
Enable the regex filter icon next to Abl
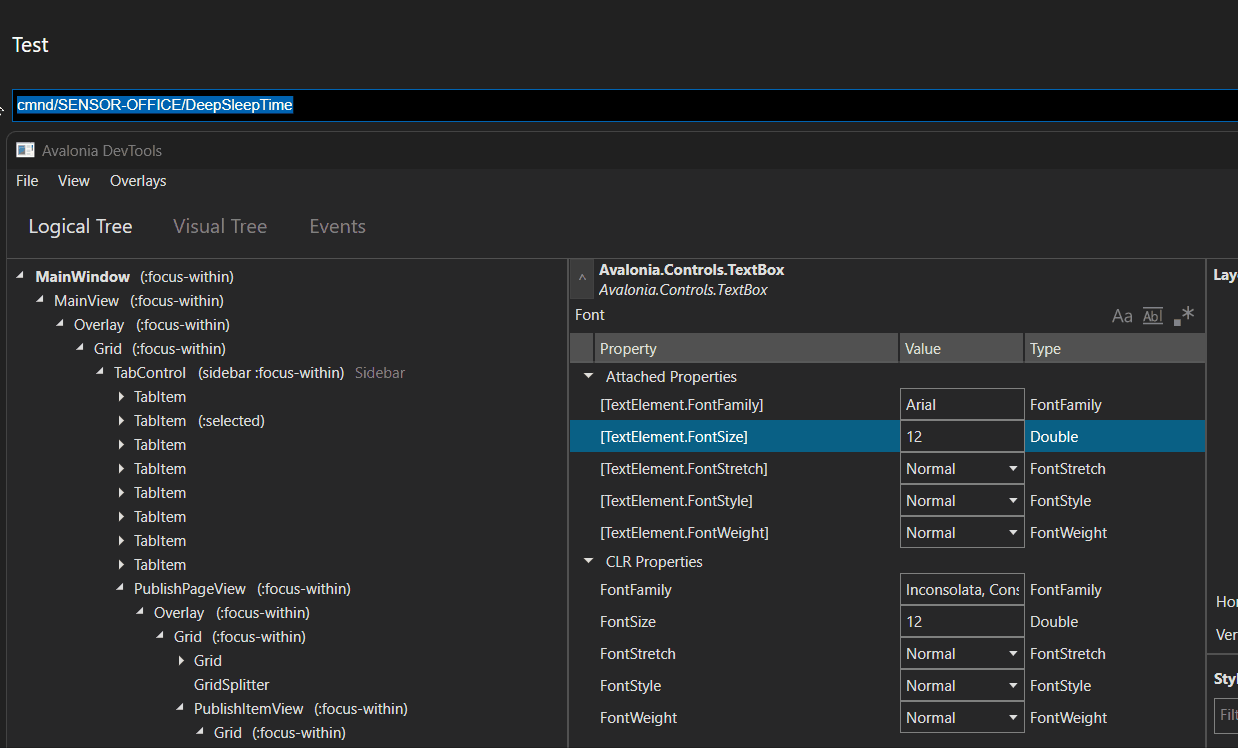pos(1183,315)
